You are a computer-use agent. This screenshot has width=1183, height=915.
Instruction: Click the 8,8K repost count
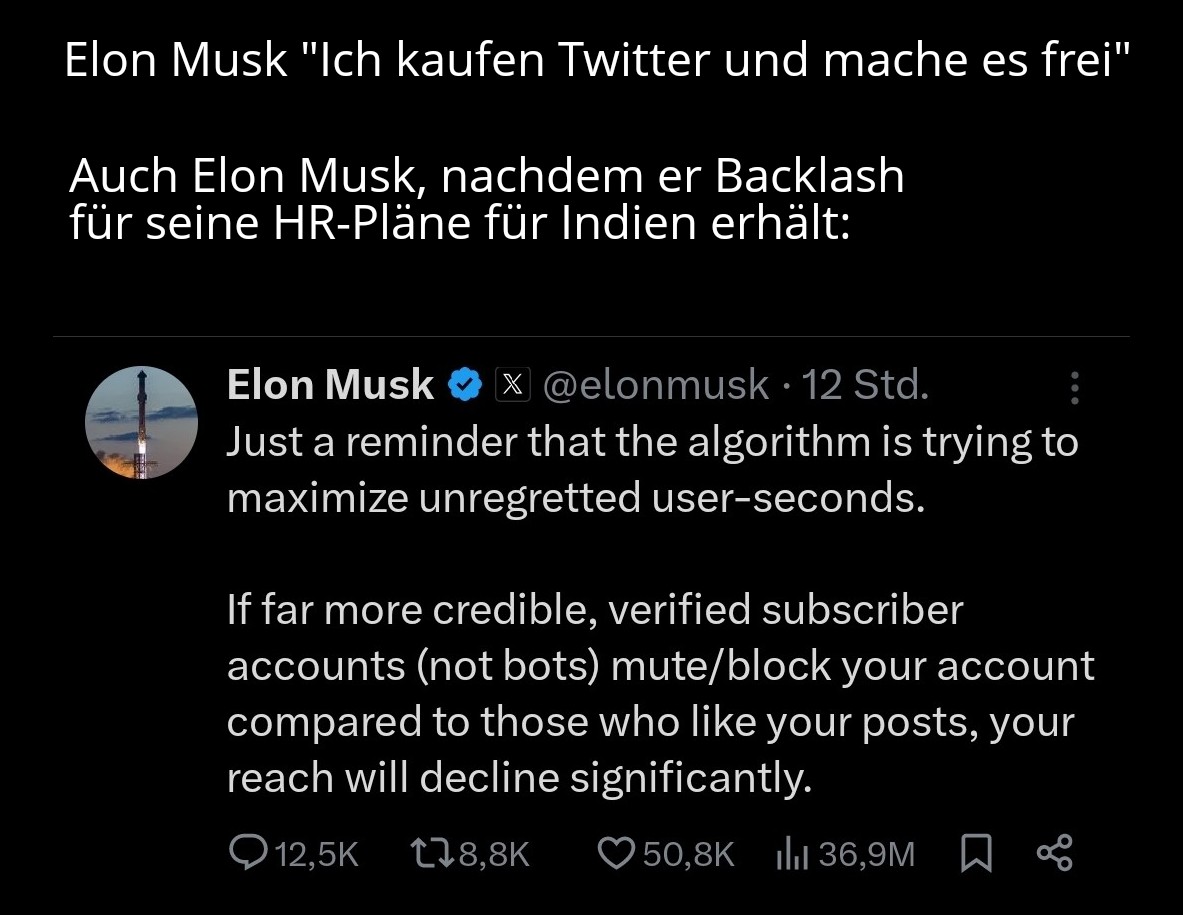[x=493, y=854]
